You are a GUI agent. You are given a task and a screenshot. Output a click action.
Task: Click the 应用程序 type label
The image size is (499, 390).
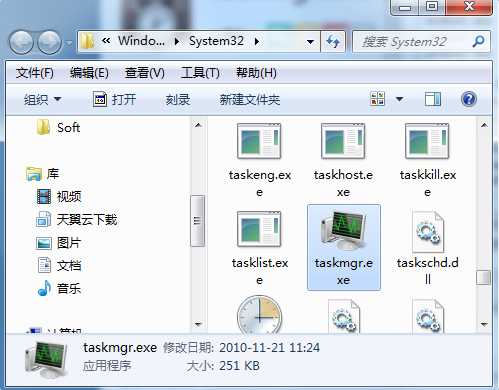point(107,366)
